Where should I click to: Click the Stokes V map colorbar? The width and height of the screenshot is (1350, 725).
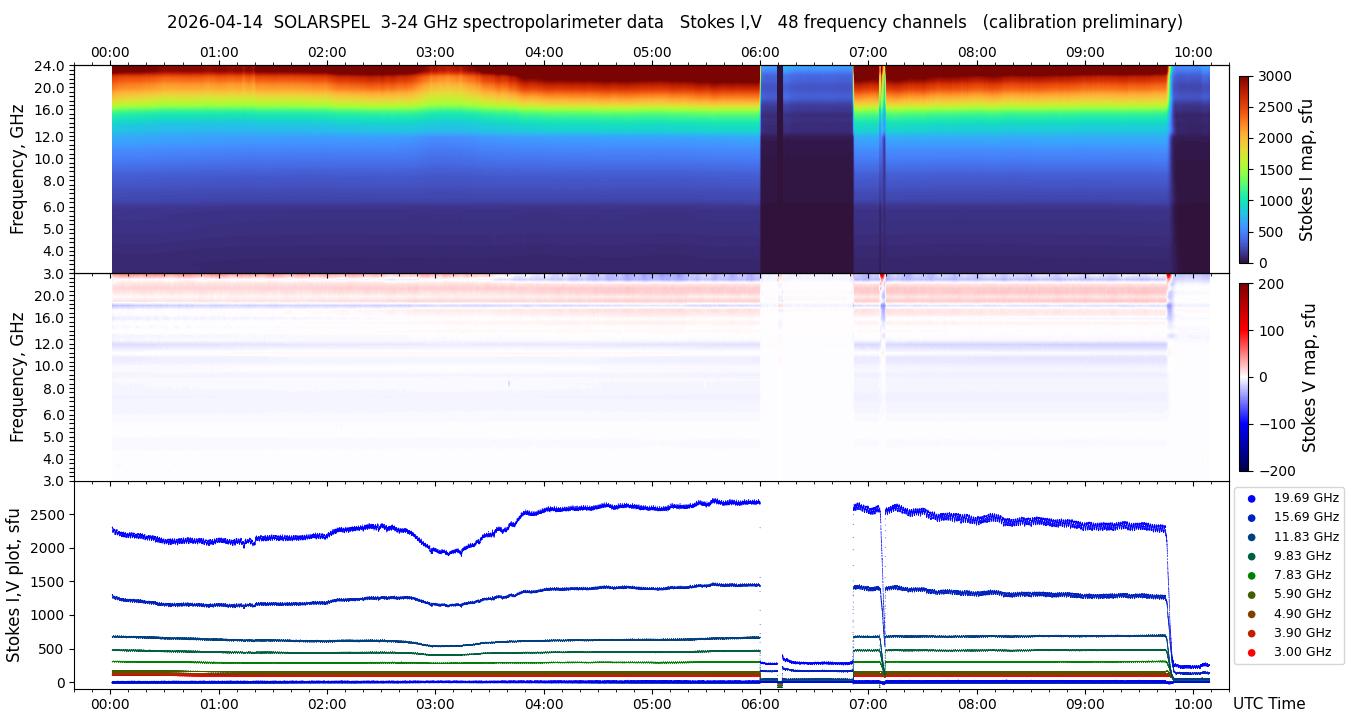[x=1244, y=377]
